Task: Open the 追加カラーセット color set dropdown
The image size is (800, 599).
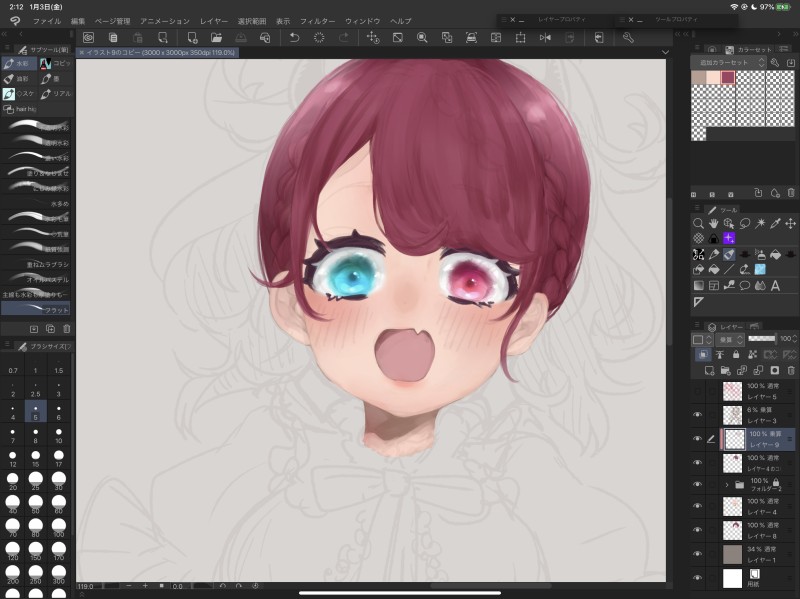Action: 729,62
